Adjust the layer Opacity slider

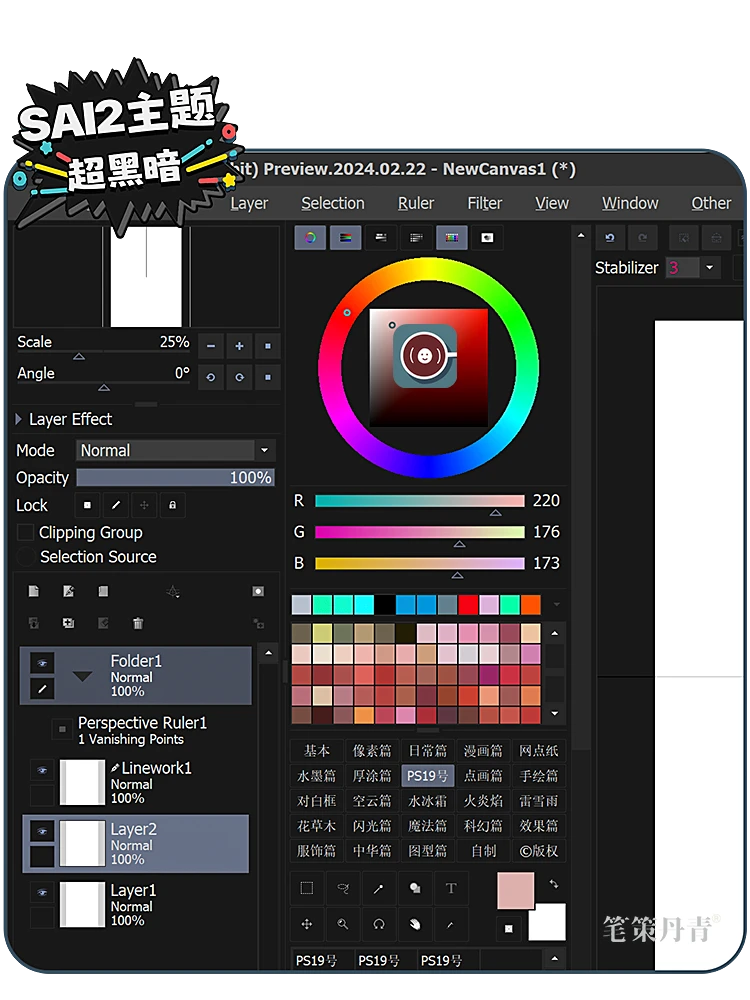175,478
